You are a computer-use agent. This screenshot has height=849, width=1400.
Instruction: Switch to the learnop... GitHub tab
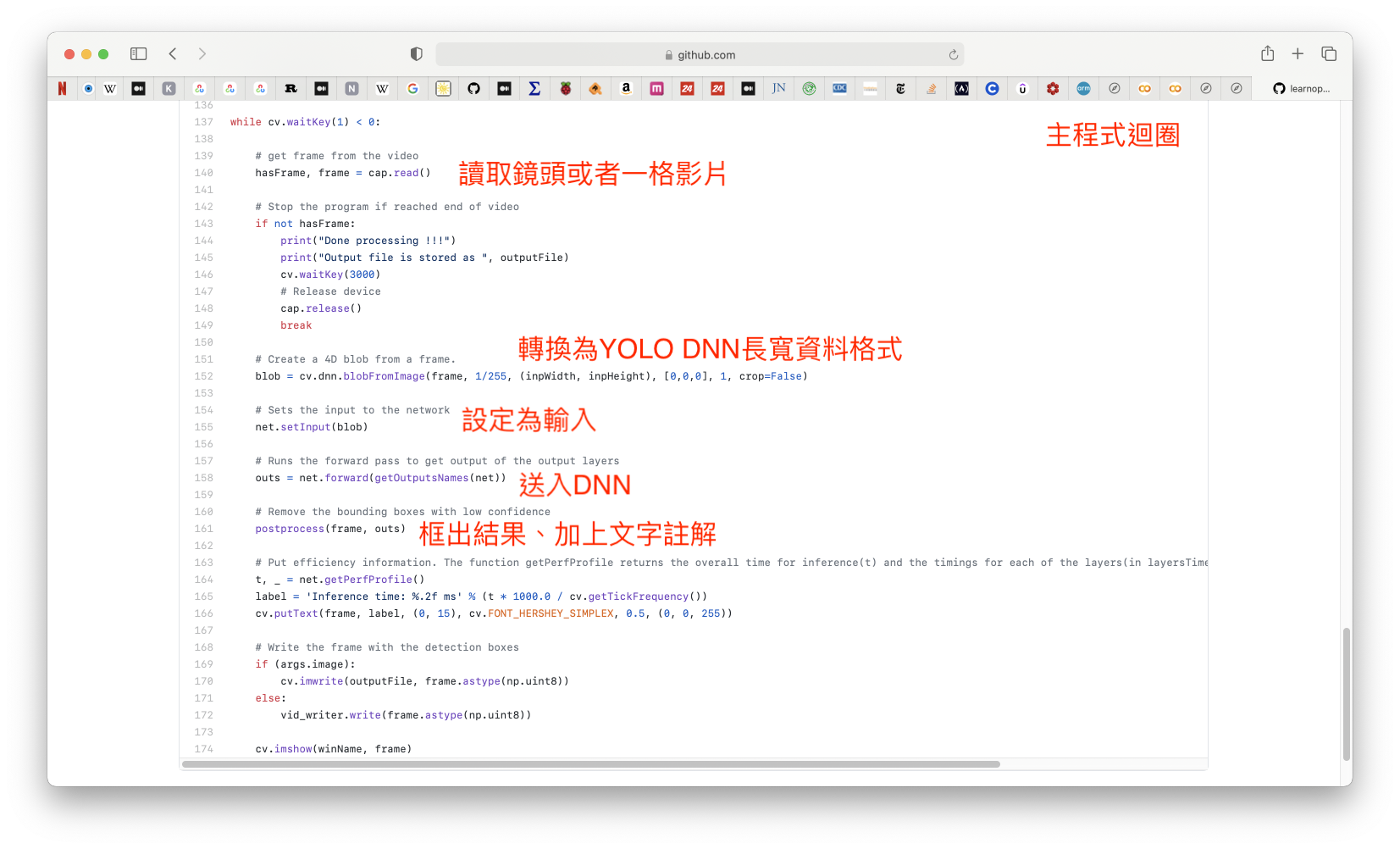1301,88
